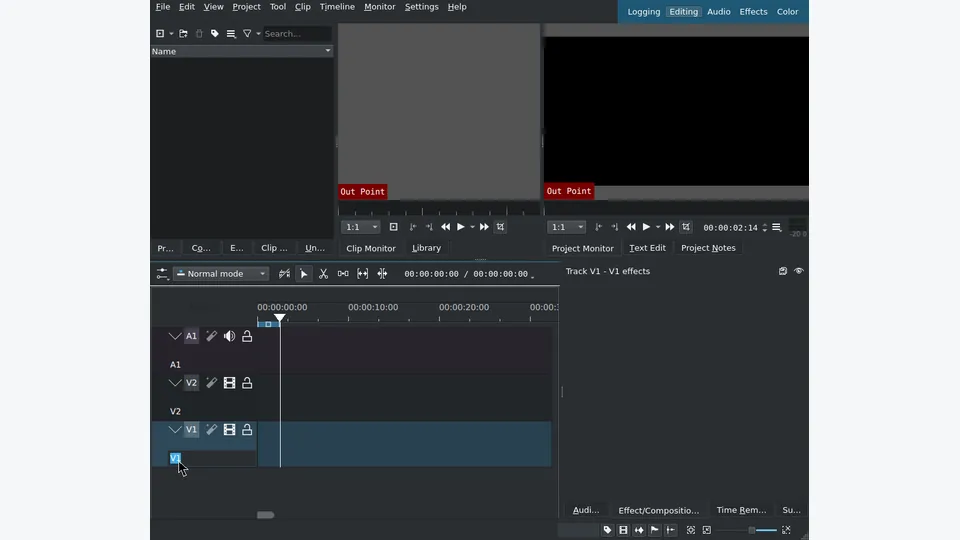Hide video on track V2
This screenshot has height=540, width=960.
(x=230, y=383)
